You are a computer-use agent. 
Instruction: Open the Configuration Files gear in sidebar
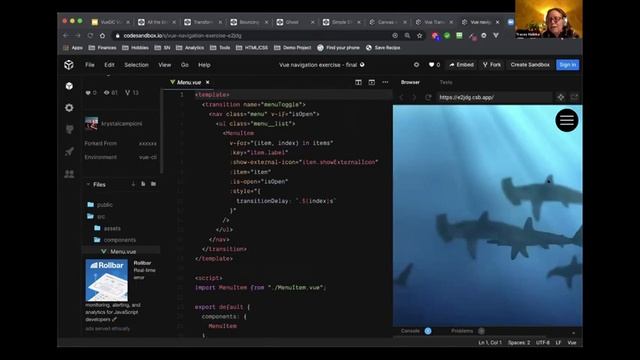tap(69, 108)
